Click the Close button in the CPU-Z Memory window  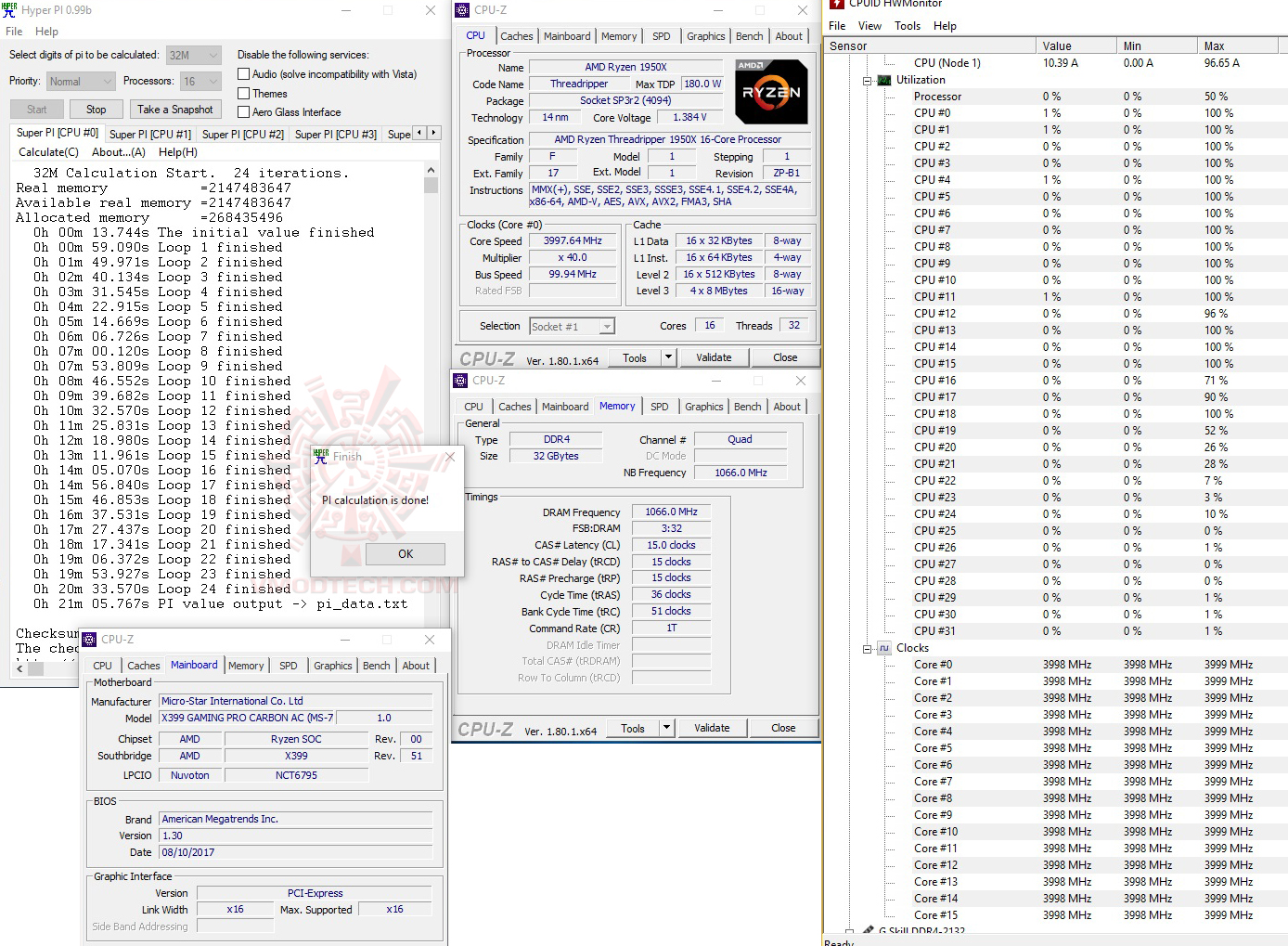(783, 729)
